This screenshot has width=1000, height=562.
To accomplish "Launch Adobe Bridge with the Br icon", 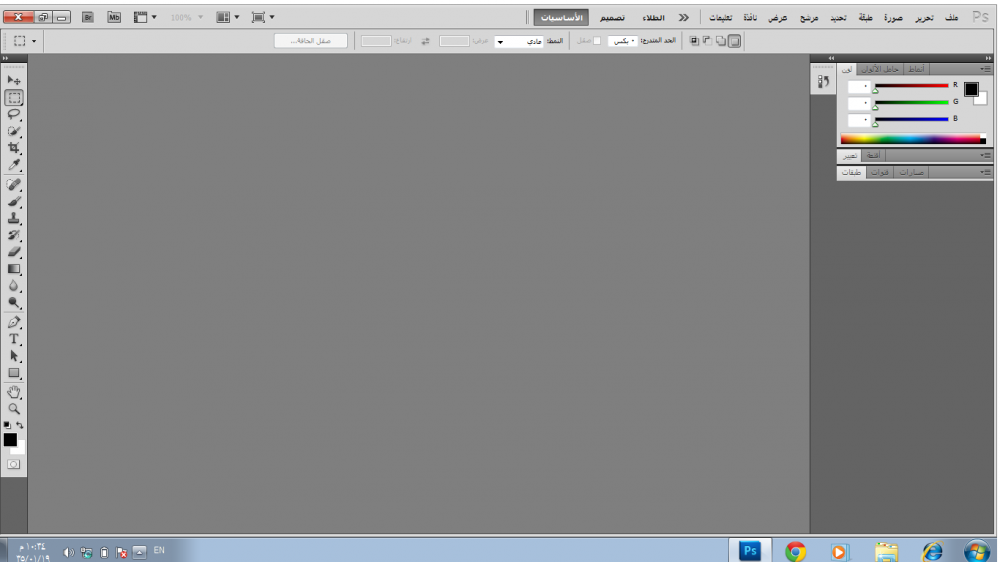I will (x=88, y=17).
